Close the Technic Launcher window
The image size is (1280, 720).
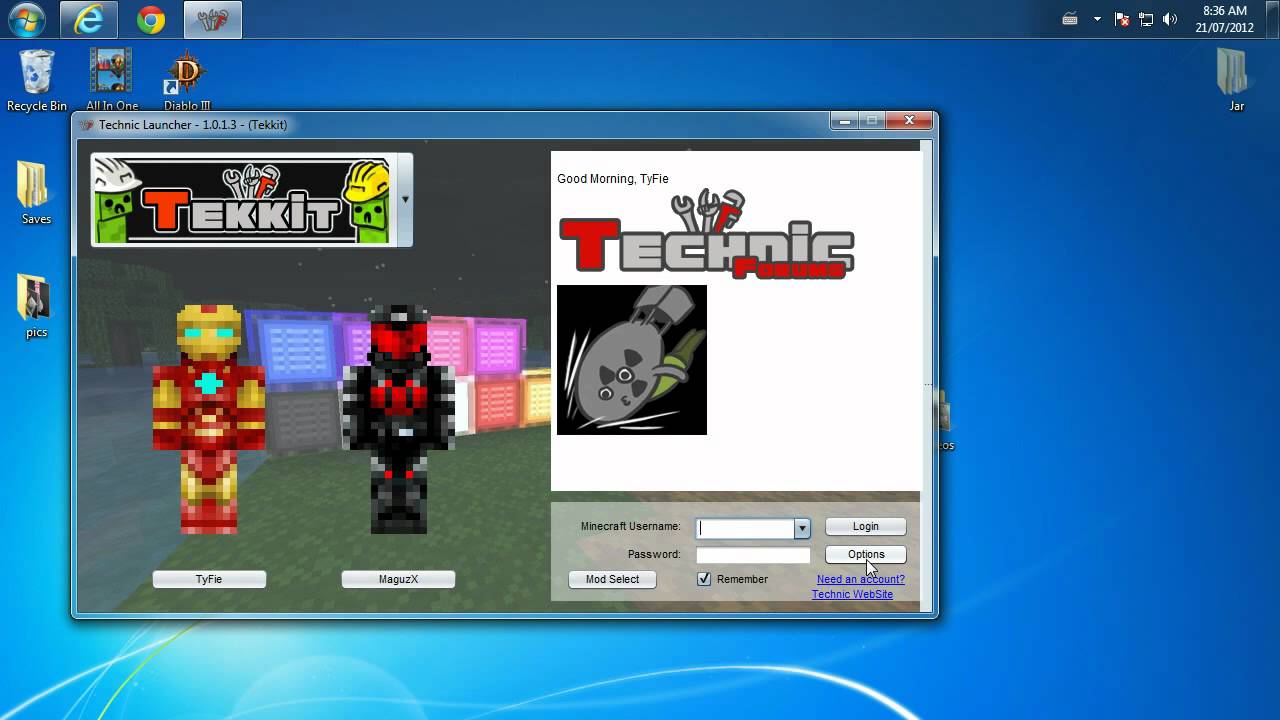pyautogui.click(x=909, y=120)
